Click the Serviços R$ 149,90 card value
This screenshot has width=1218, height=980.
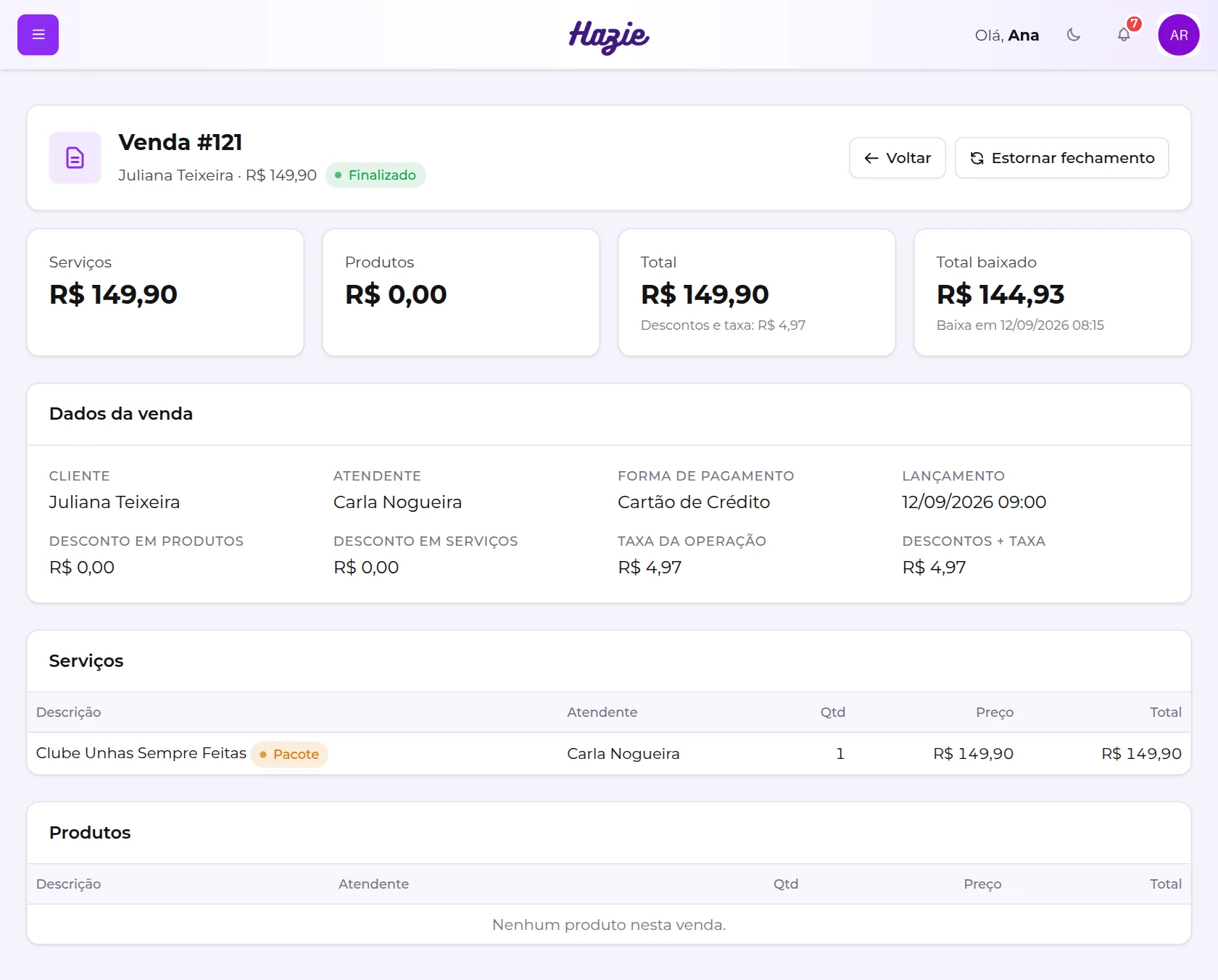point(113,294)
